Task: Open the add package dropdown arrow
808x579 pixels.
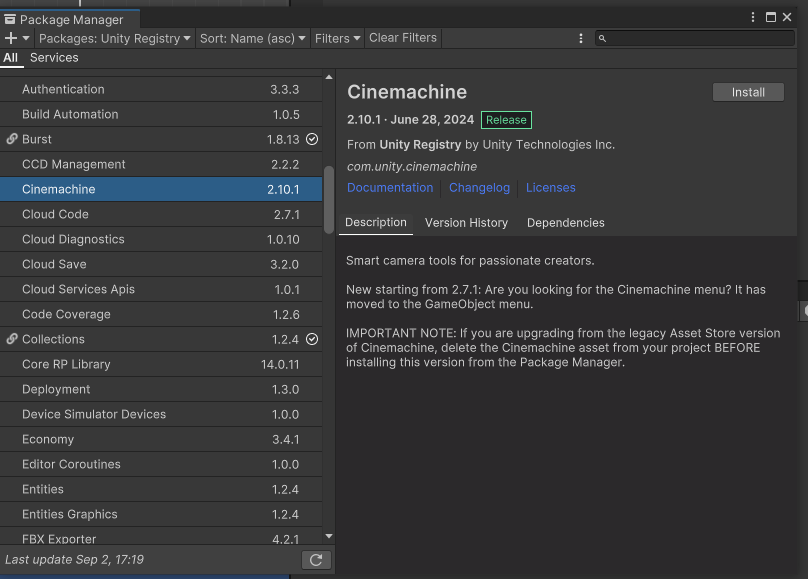Action: pos(26,38)
